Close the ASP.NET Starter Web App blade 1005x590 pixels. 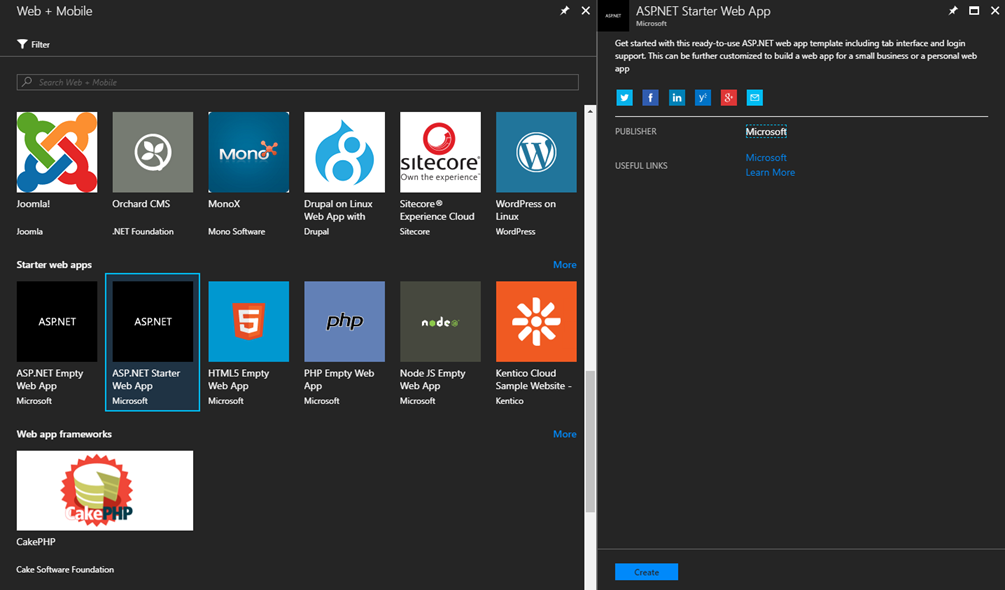tap(995, 11)
